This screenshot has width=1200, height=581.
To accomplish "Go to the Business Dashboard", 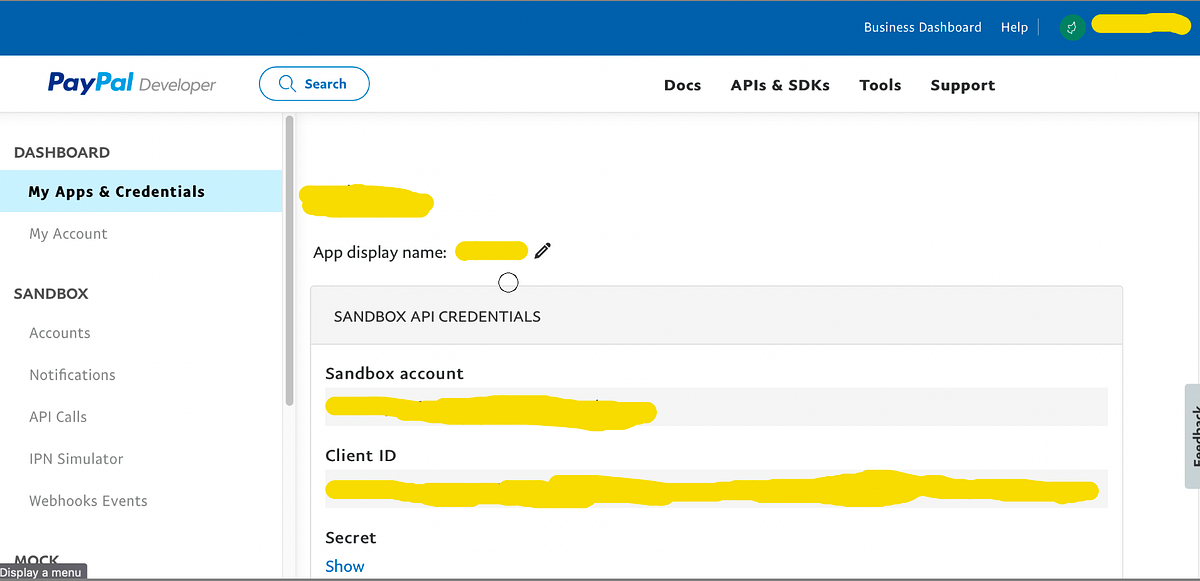I will (x=922, y=27).
